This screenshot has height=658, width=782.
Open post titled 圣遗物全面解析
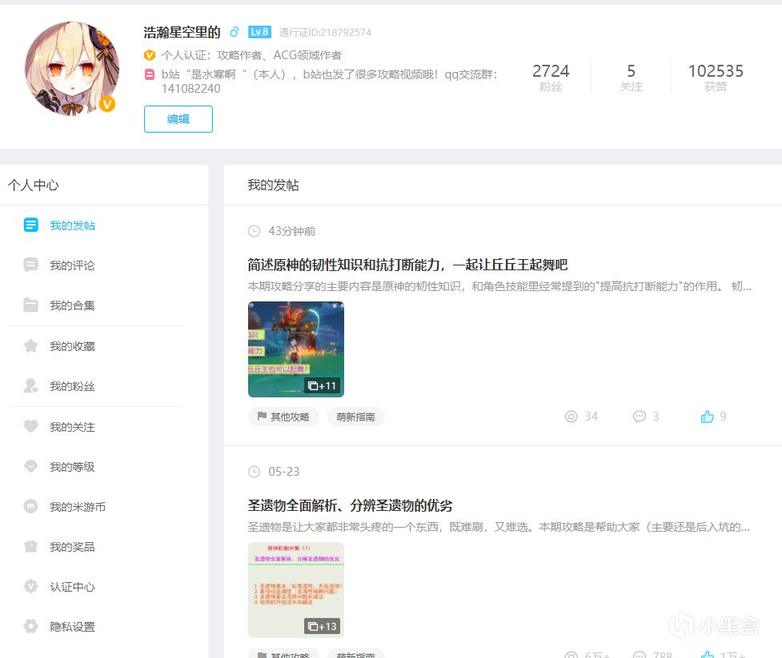[350, 505]
